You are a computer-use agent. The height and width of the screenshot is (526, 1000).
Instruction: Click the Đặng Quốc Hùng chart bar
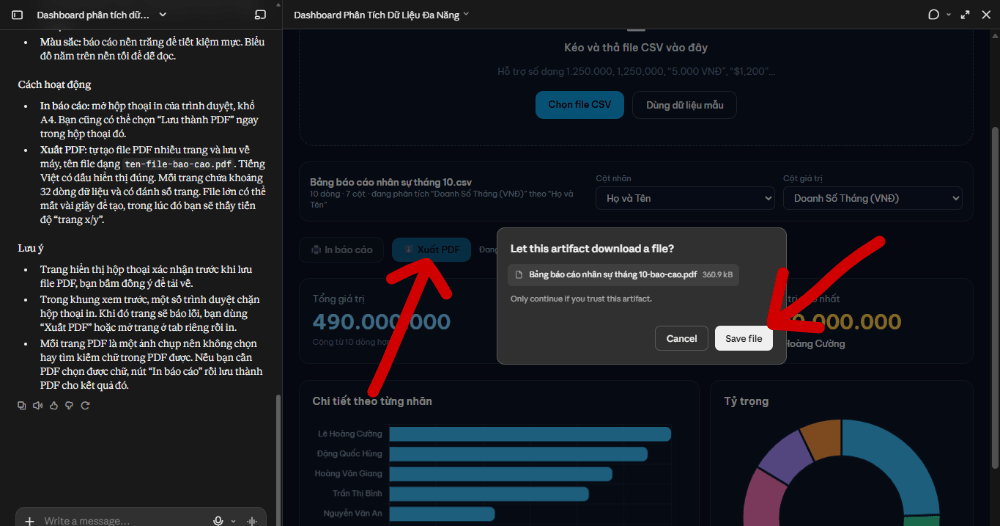[x=518, y=454]
